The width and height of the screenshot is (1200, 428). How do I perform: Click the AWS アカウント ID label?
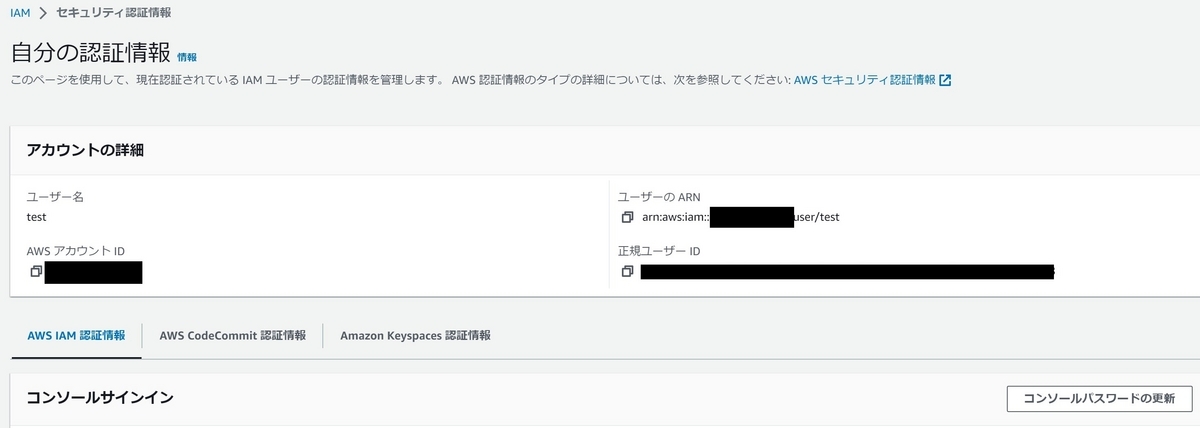coord(76,251)
